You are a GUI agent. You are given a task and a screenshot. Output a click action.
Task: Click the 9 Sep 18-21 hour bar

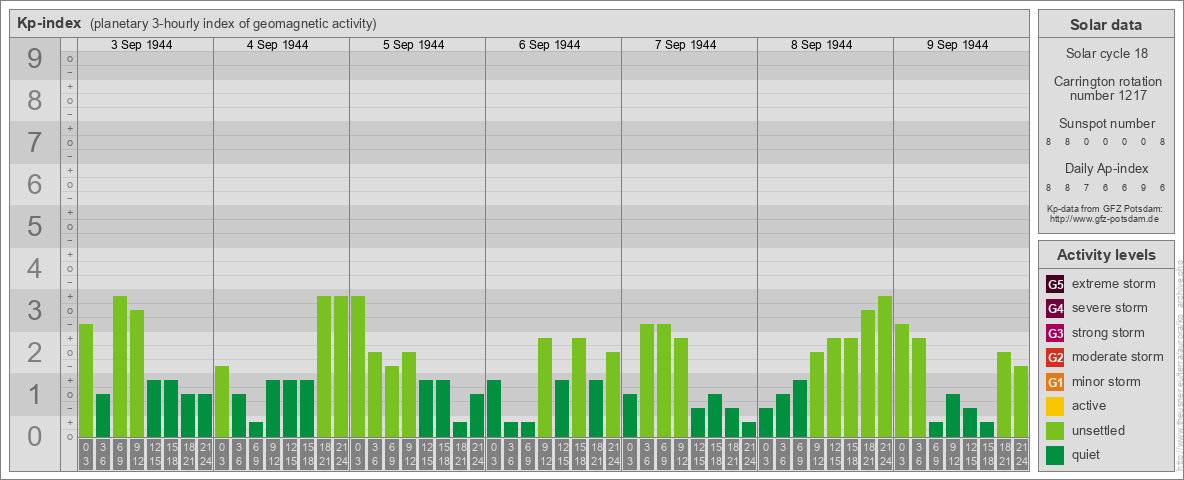(x=1004, y=394)
